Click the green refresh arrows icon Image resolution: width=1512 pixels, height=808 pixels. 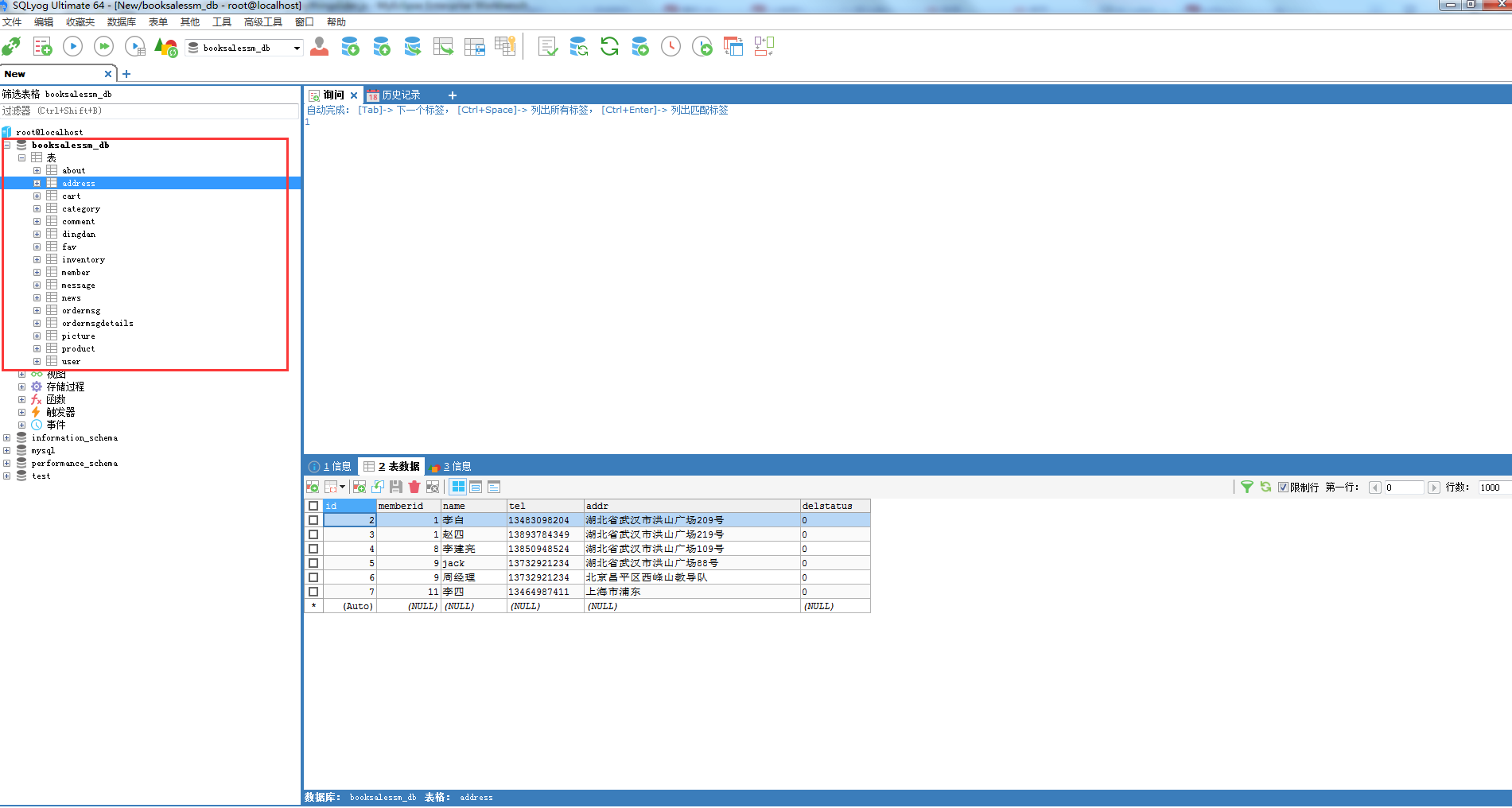(609, 47)
